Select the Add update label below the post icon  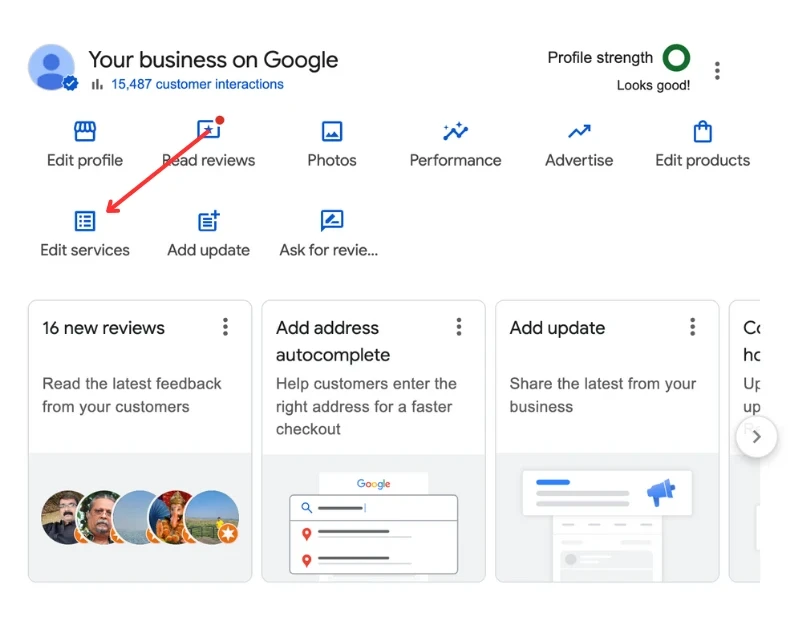pos(208,250)
